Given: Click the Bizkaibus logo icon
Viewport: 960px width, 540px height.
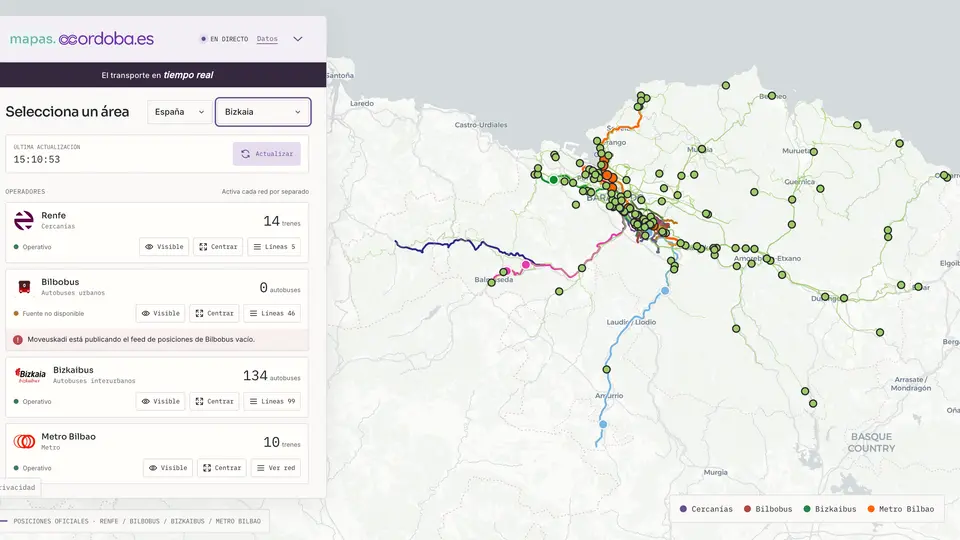Looking at the screenshot, I should coord(30,375).
